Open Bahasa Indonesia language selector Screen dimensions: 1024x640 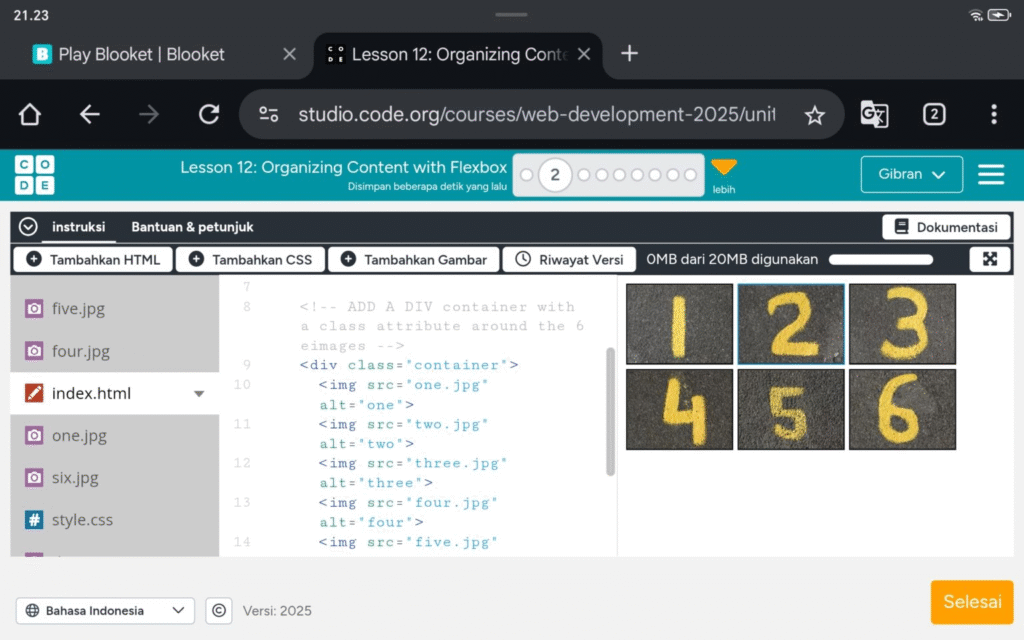(105, 610)
